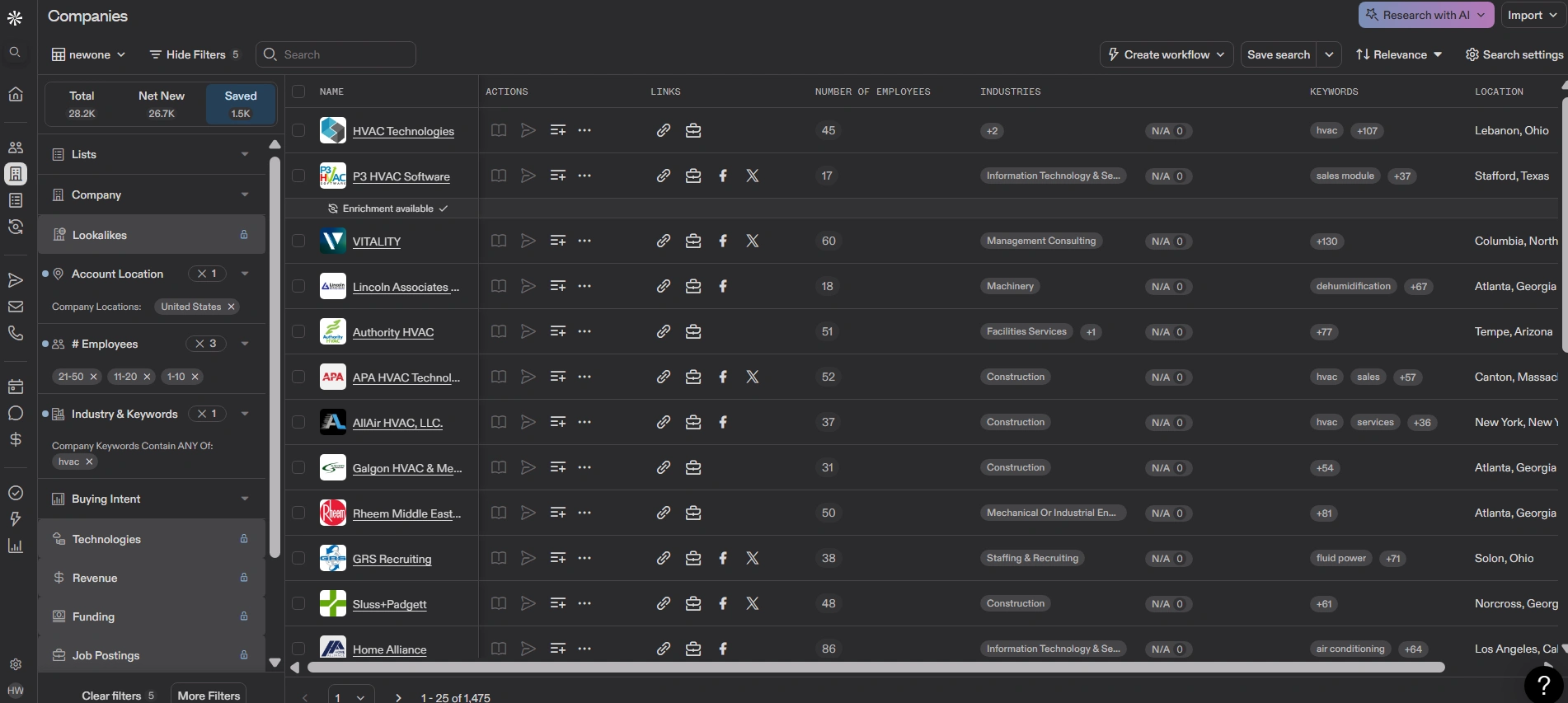This screenshot has width=1568, height=703.
Task: Check the box next to Sluss+Padgett
Action: tap(298, 603)
